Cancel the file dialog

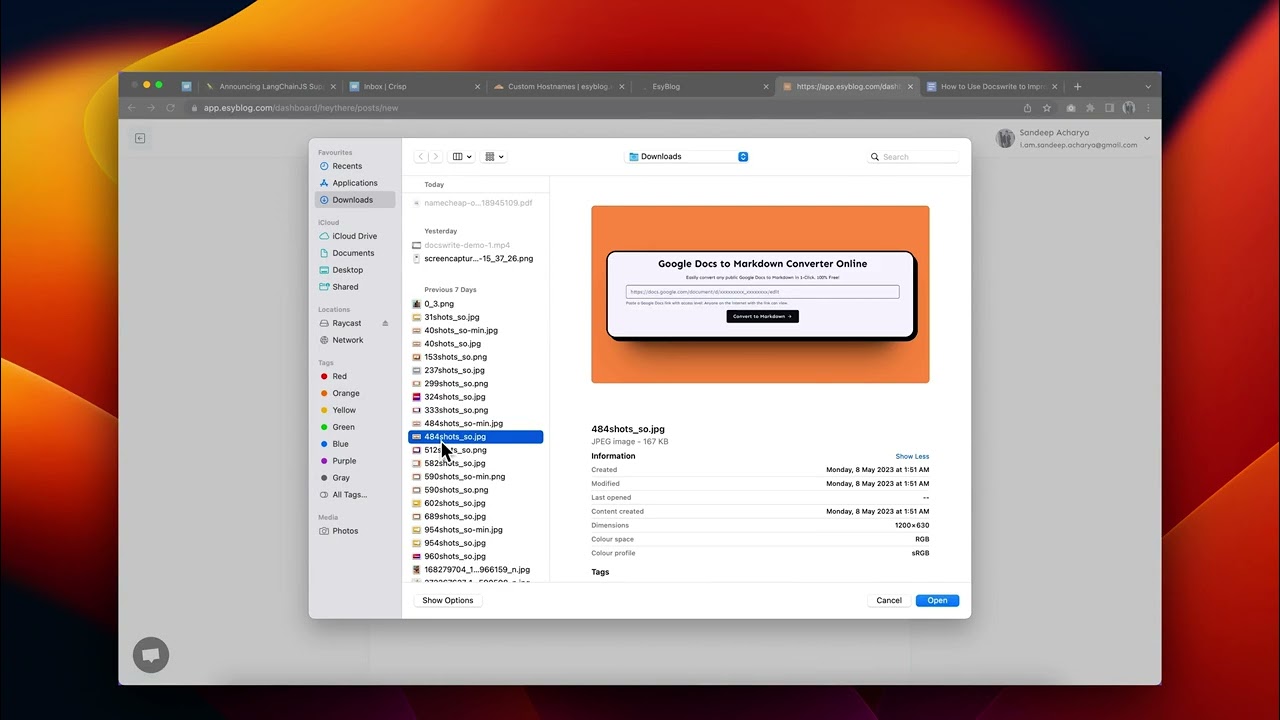coord(889,601)
